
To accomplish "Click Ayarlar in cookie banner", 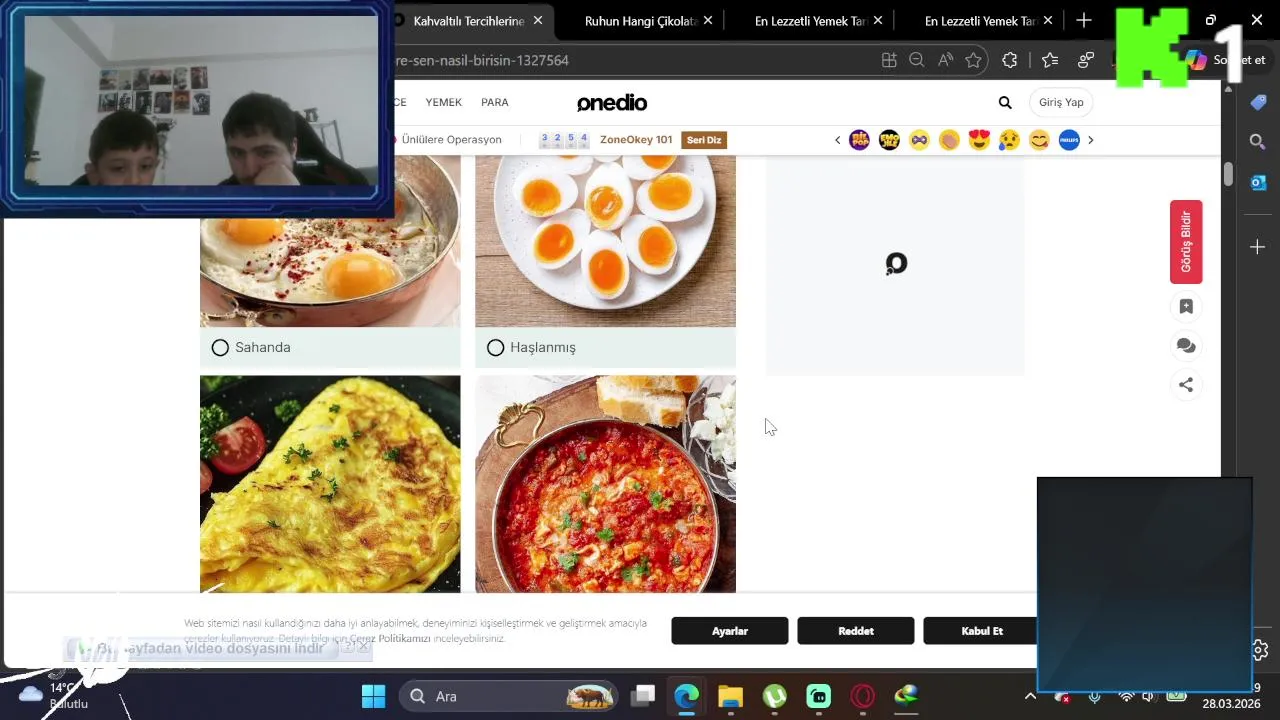I will [730, 631].
